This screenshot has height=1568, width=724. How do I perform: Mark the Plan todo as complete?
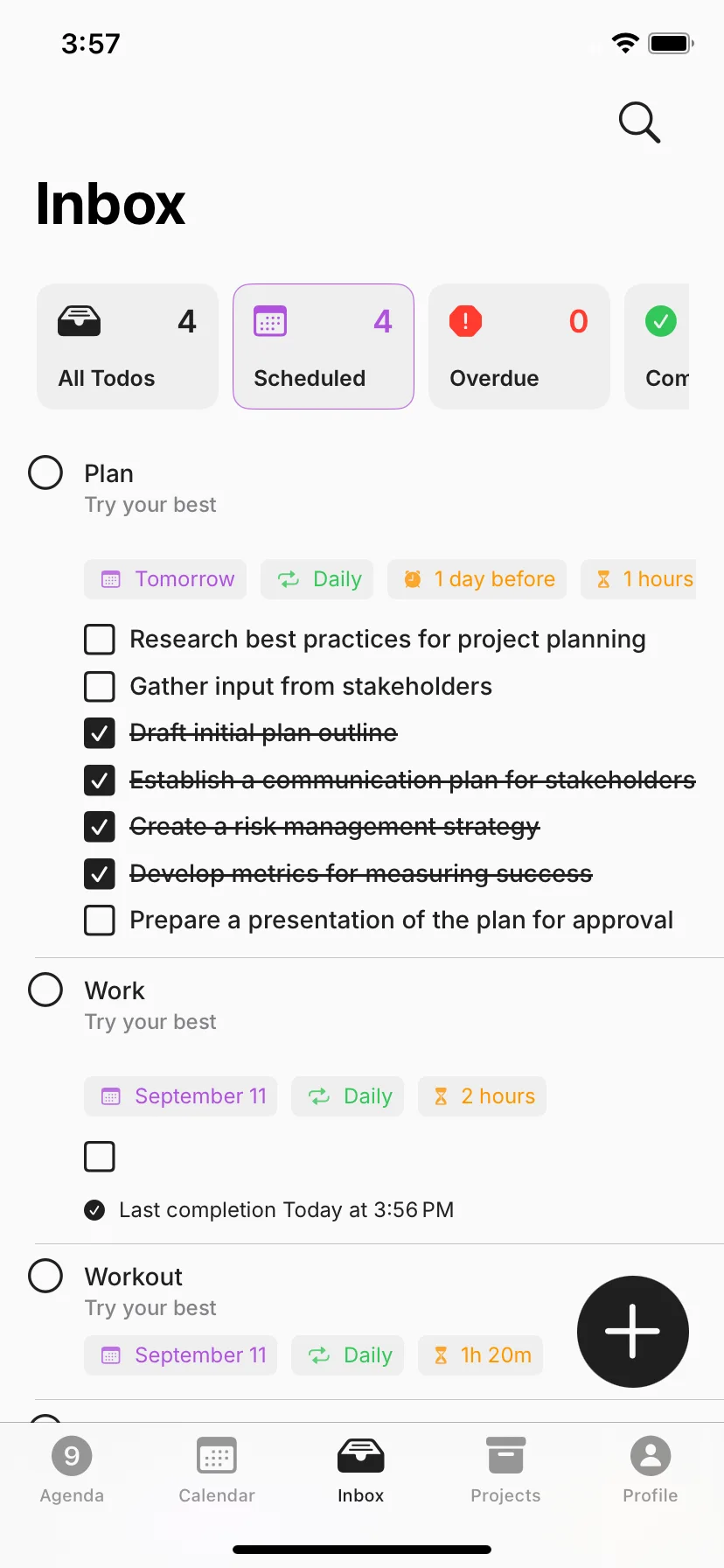(45, 472)
